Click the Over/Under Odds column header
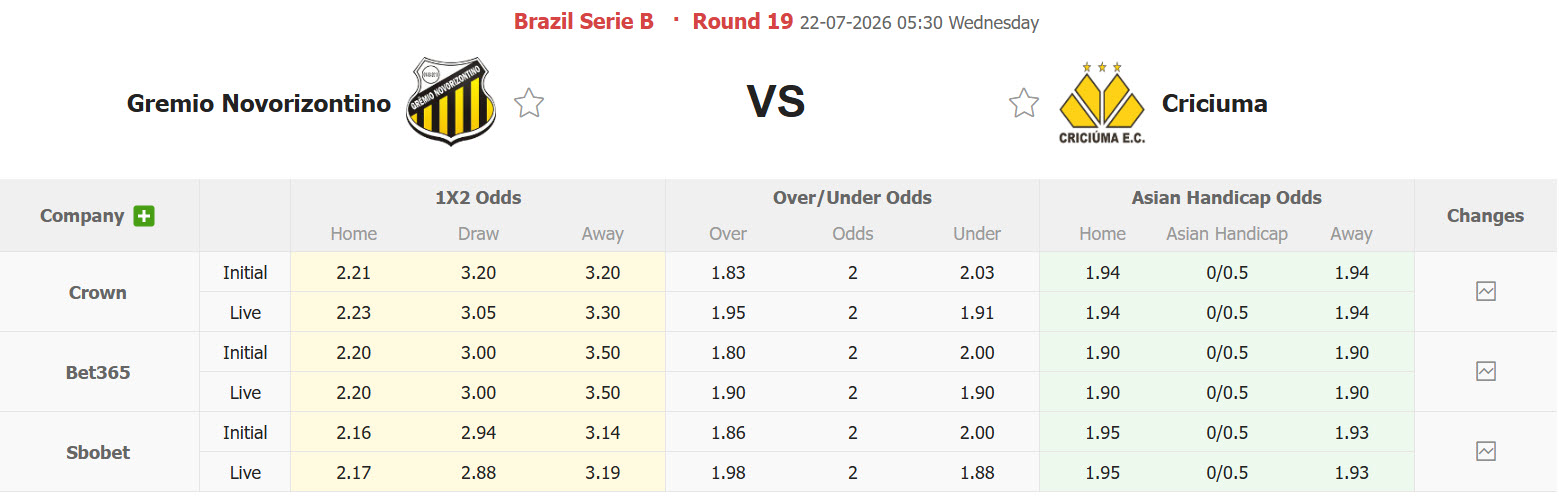Image resolution: width=1559 pixels, height=499 pixels. pyautogui.click(x=852, y=198)
